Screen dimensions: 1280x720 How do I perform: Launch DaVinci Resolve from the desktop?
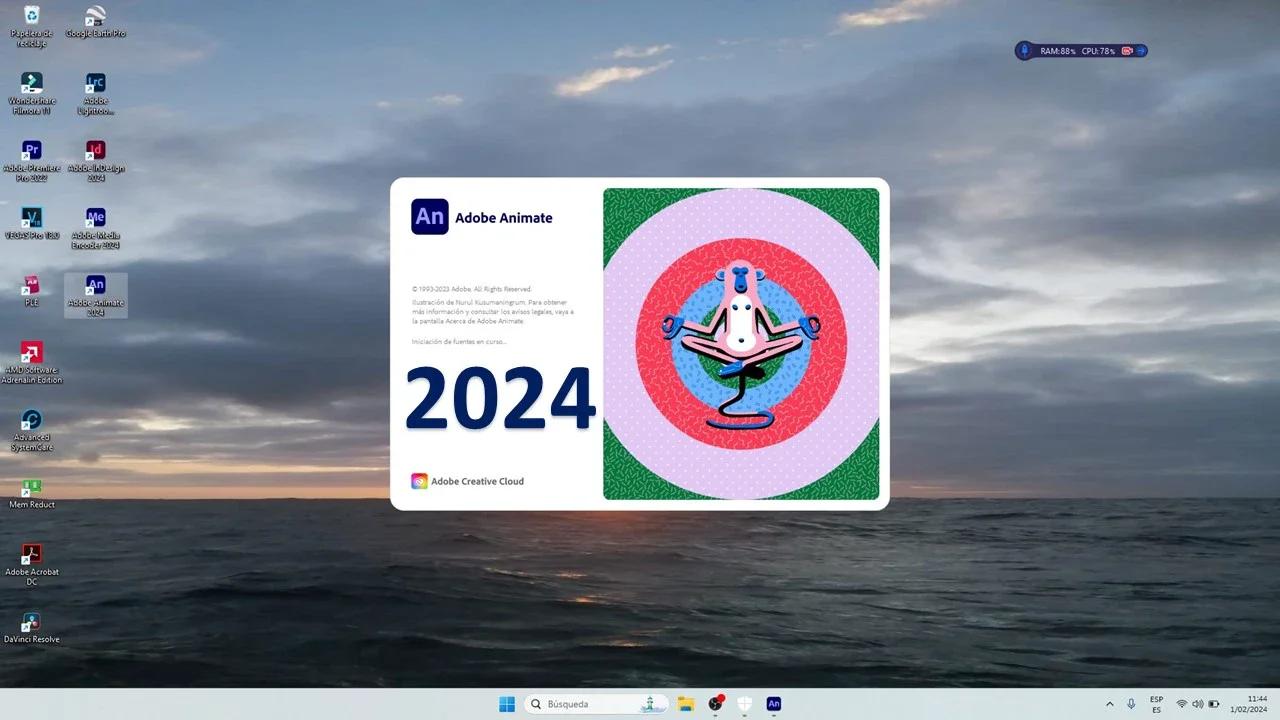[31, 622]
